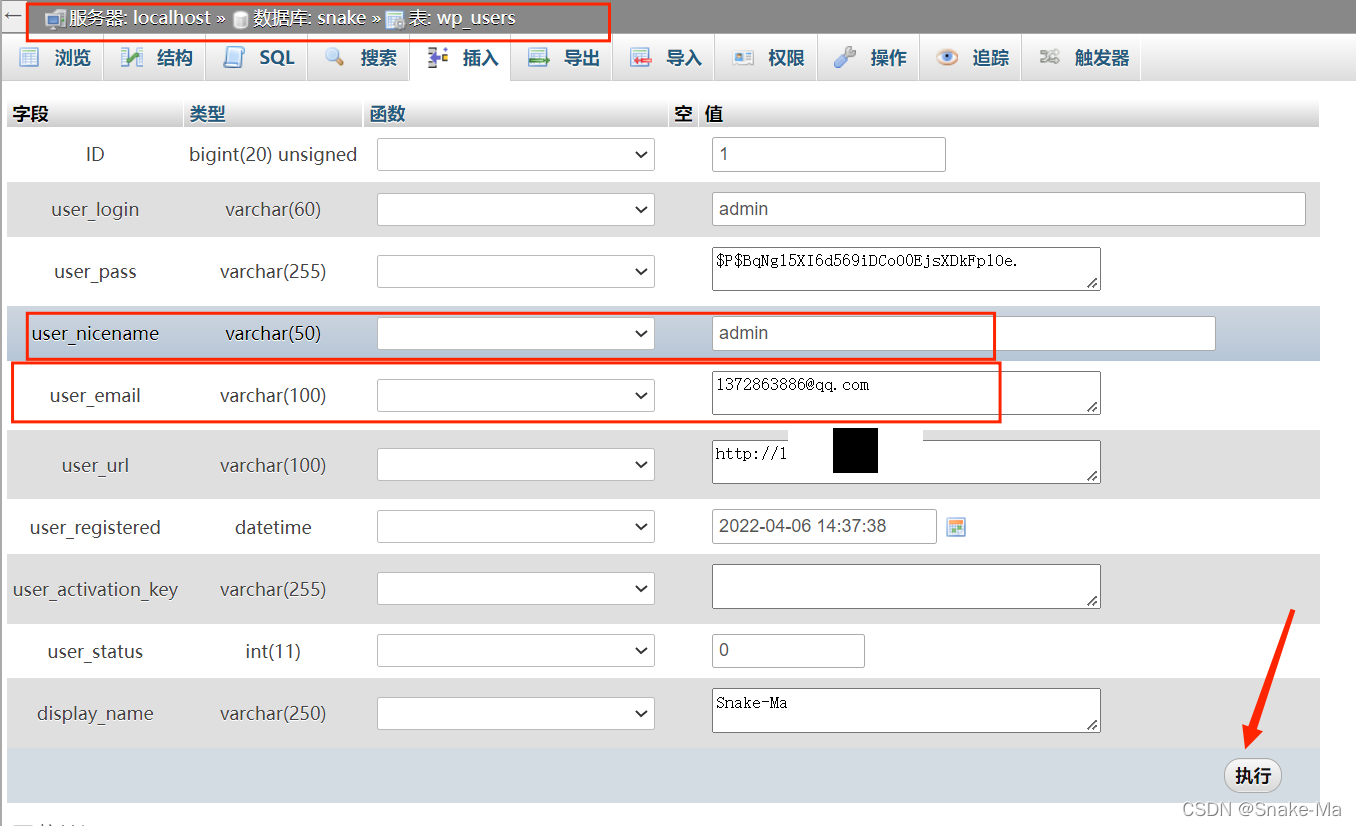Open function dropdown for user_url

516,465
